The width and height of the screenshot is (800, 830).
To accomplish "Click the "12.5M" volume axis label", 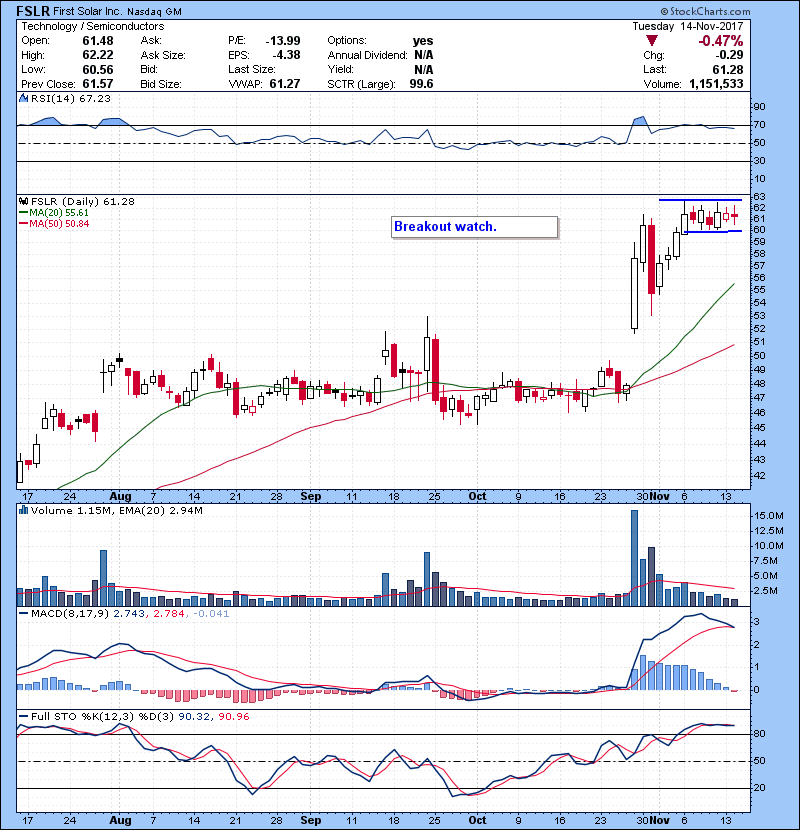I will pyautogui.click(x=769, y=530).
